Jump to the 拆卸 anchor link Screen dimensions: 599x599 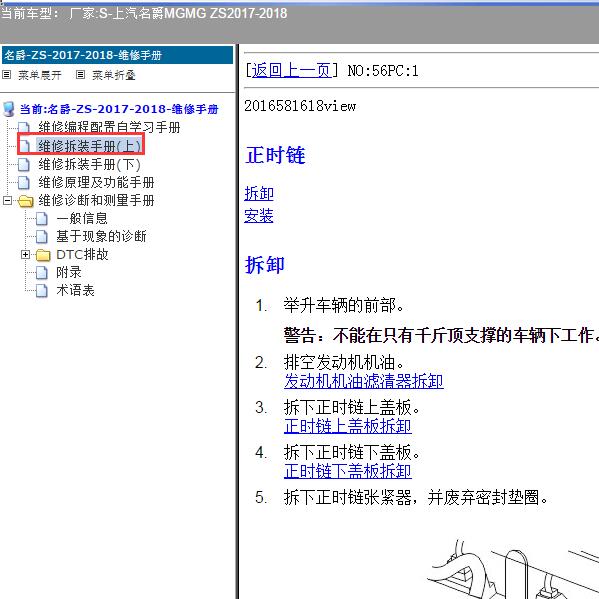(x=259, y=193)
